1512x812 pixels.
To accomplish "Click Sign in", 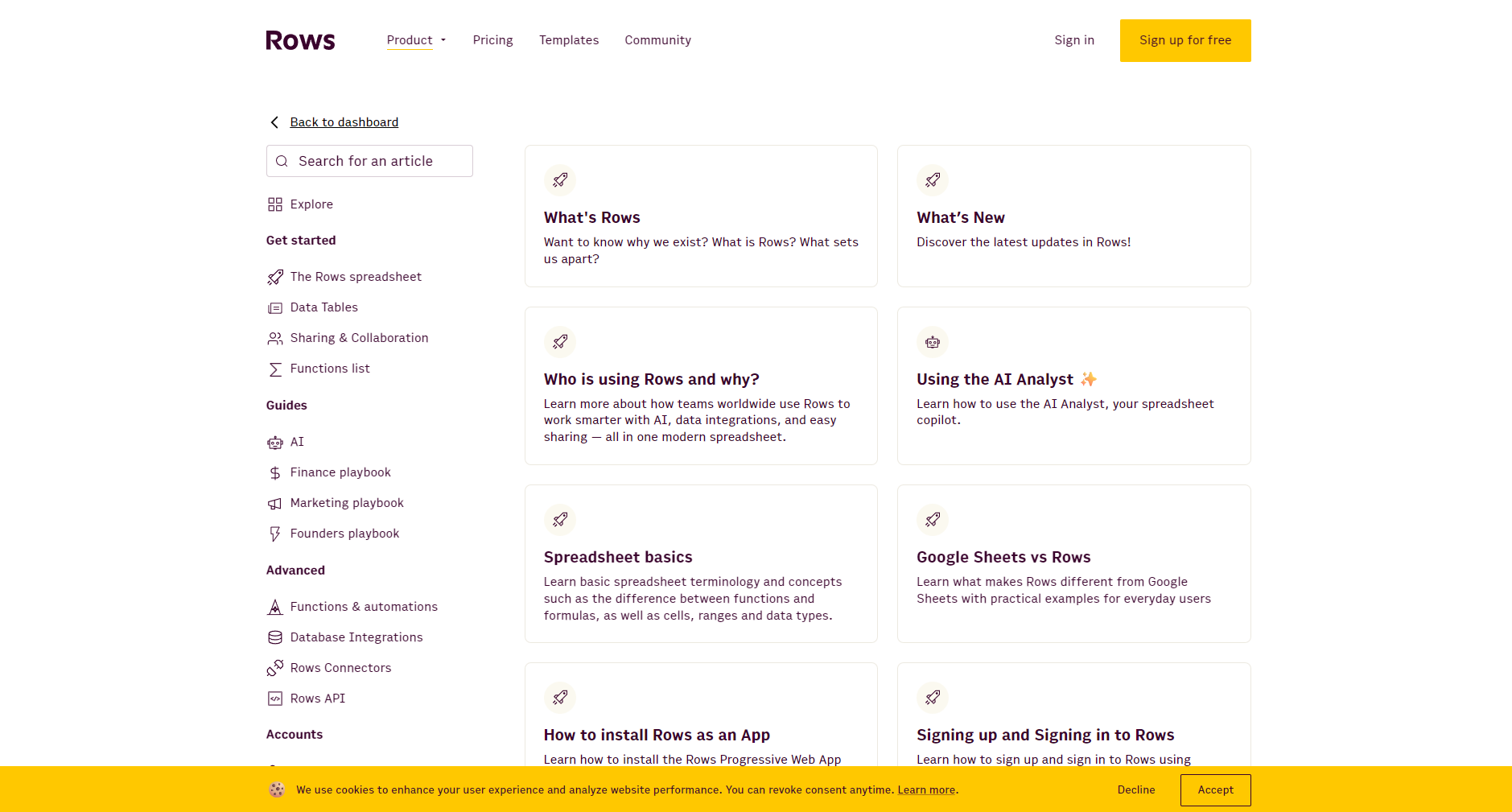I will 1074,40.
